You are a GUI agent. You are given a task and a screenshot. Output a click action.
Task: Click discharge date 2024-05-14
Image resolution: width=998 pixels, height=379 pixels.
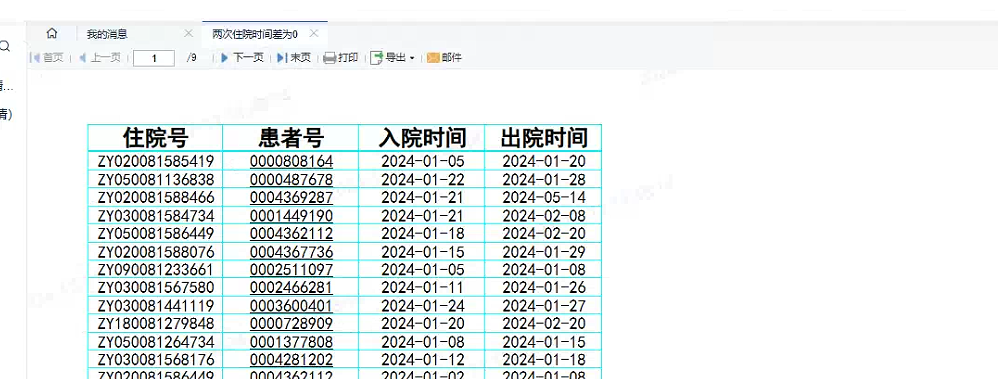click(544, 197)
